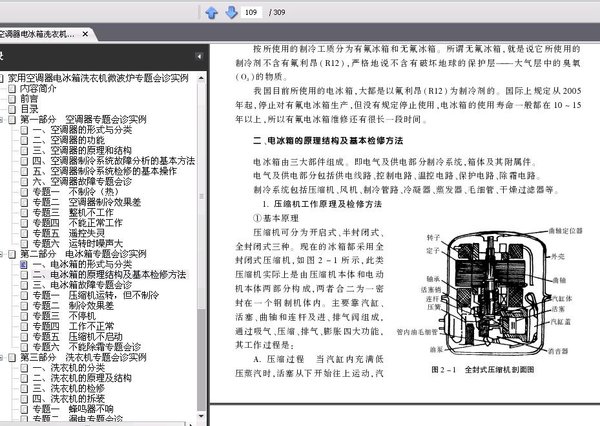600x426 pixels.
Task: Jump to 二、空调器的功能
Action: pos(68,140)
